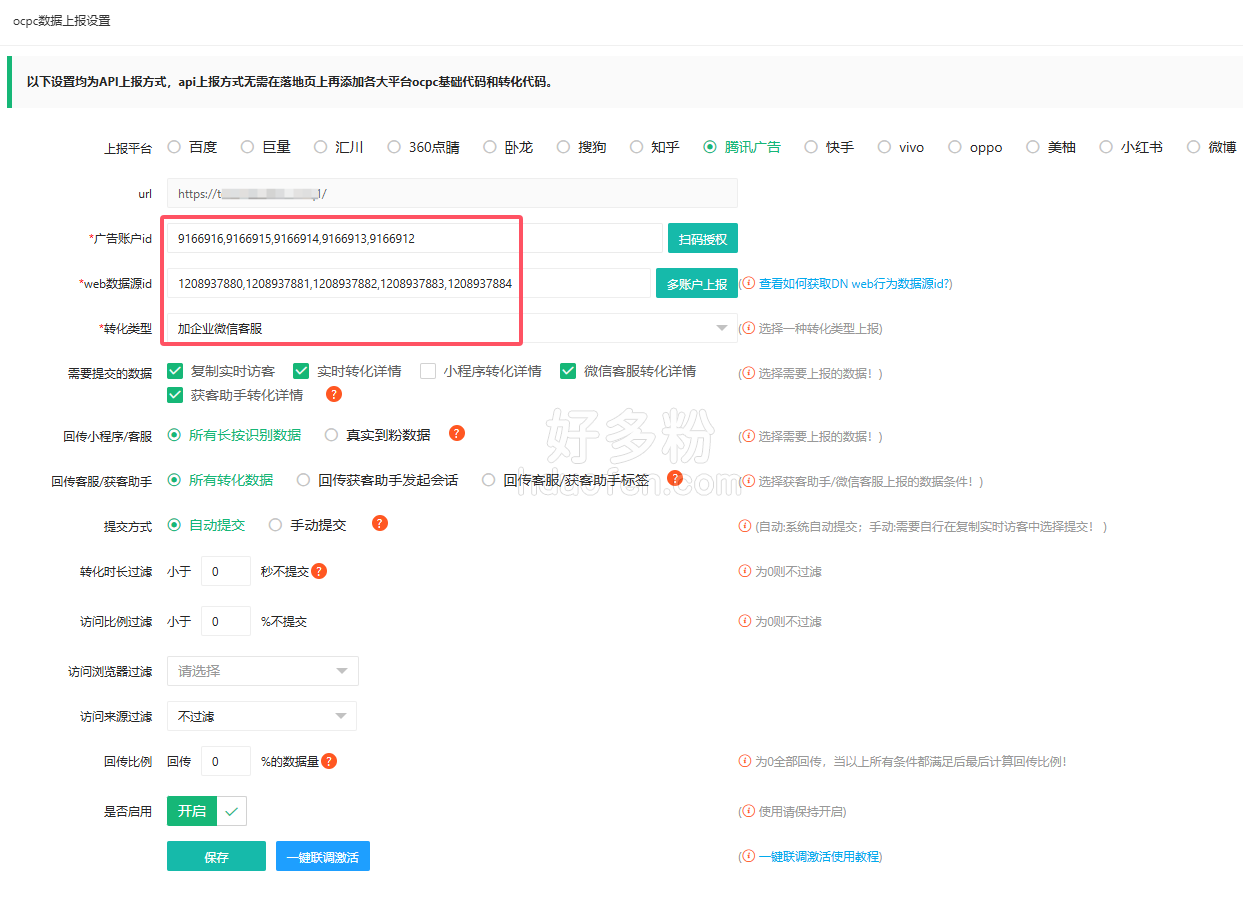Click the help icon after 真实到粉数据
The width and height of the screenshot is (1243, 898).
tap(457, 433)
